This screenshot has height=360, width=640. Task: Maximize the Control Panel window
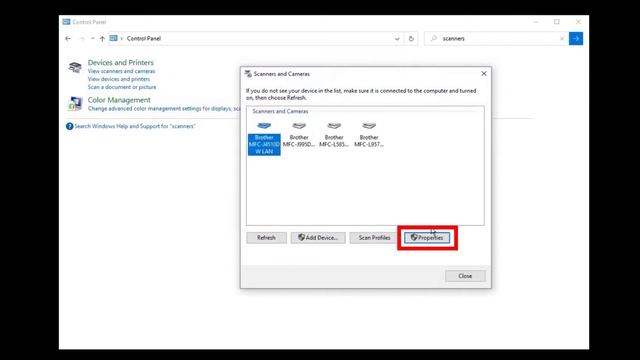[x=557, y=22]
